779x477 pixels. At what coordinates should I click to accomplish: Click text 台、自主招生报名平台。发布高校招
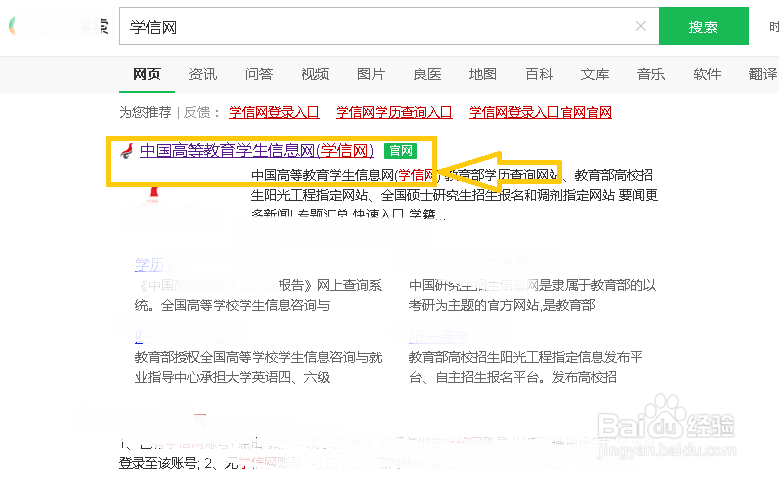pos(513,377)
